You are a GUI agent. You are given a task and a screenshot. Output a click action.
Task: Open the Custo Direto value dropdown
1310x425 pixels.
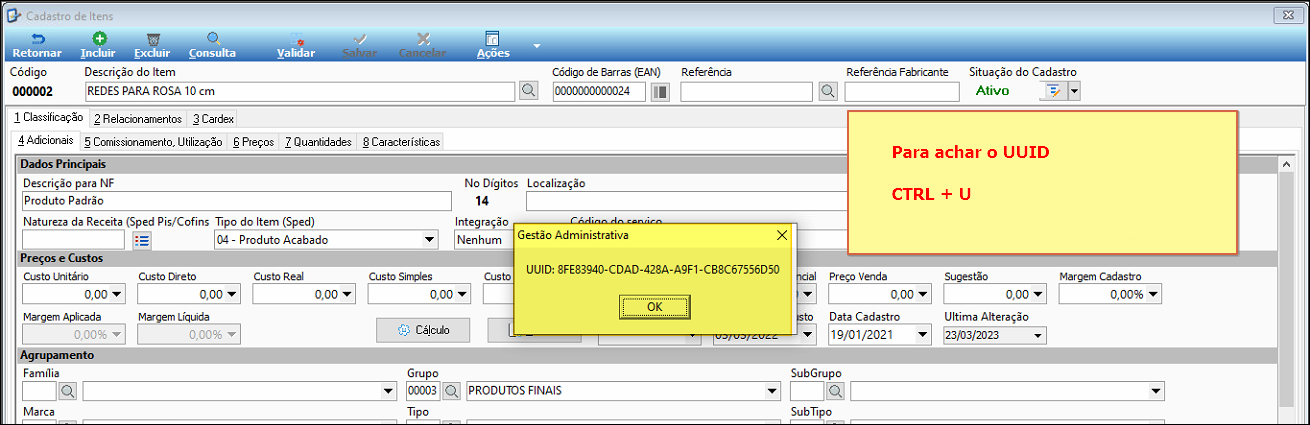tap(232, 295)
